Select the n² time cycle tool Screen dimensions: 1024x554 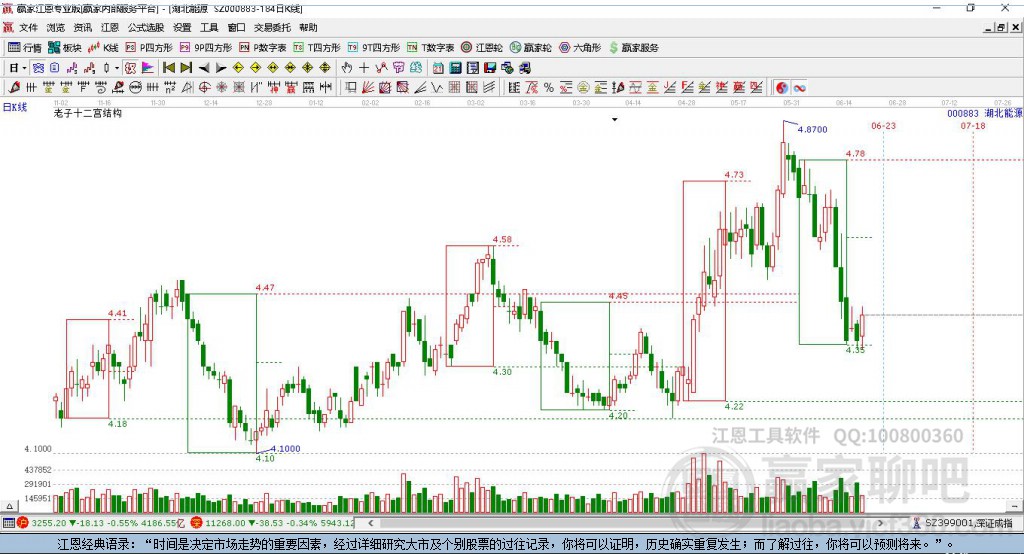(x=170, y=87)
